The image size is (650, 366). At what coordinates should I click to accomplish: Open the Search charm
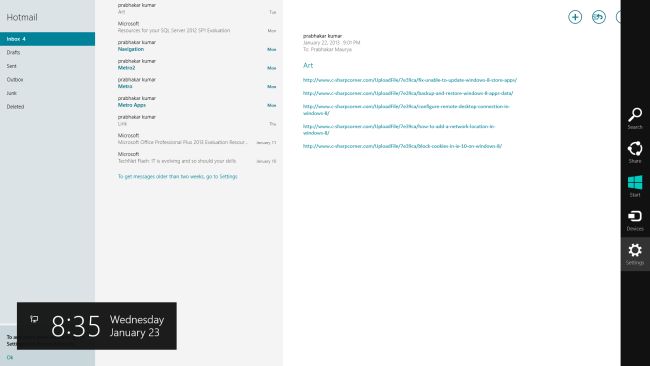(635, 118)
